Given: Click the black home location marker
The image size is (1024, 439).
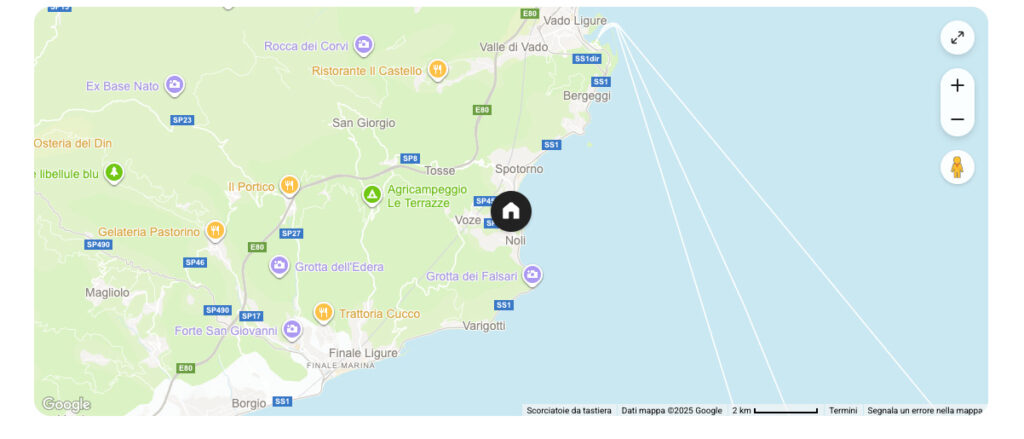Looking at the screenshot, I should 511,211.
